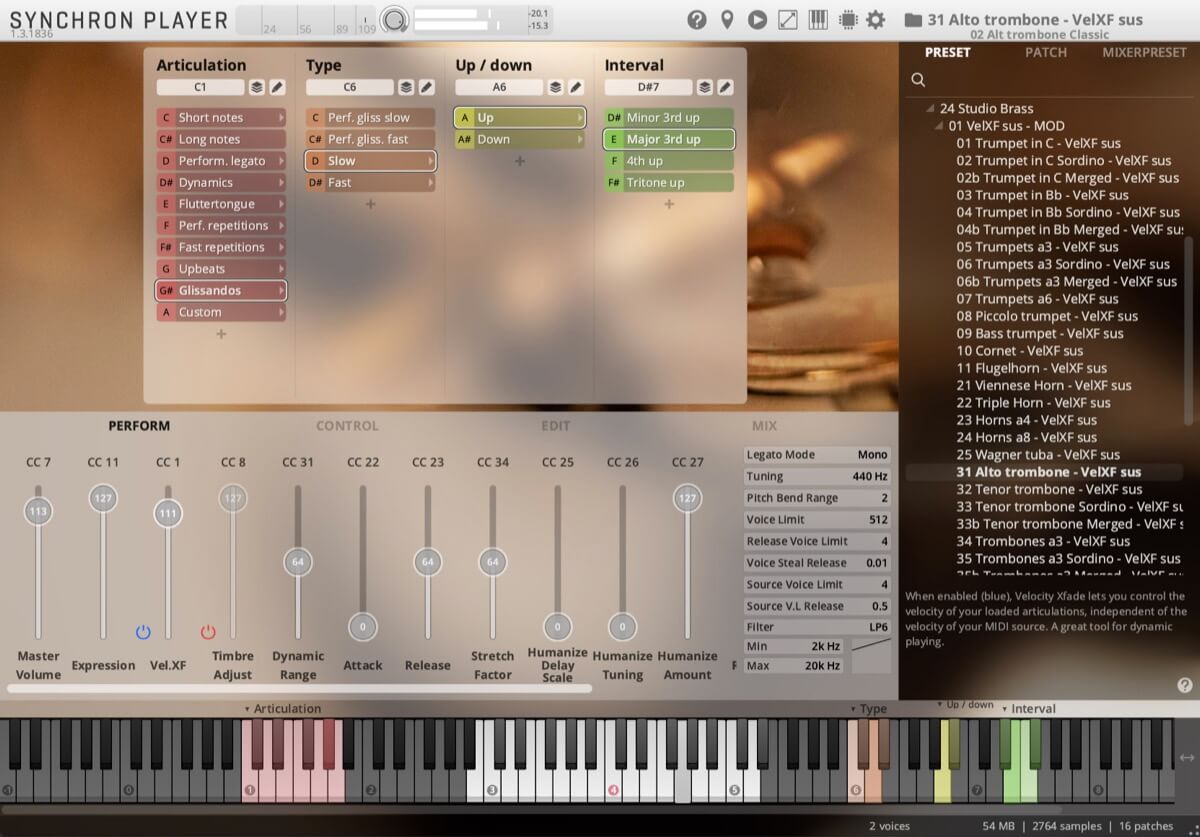Click the play demo icon in top toolbar
This screenshot has height=837, width=1200.
(758, 19)
